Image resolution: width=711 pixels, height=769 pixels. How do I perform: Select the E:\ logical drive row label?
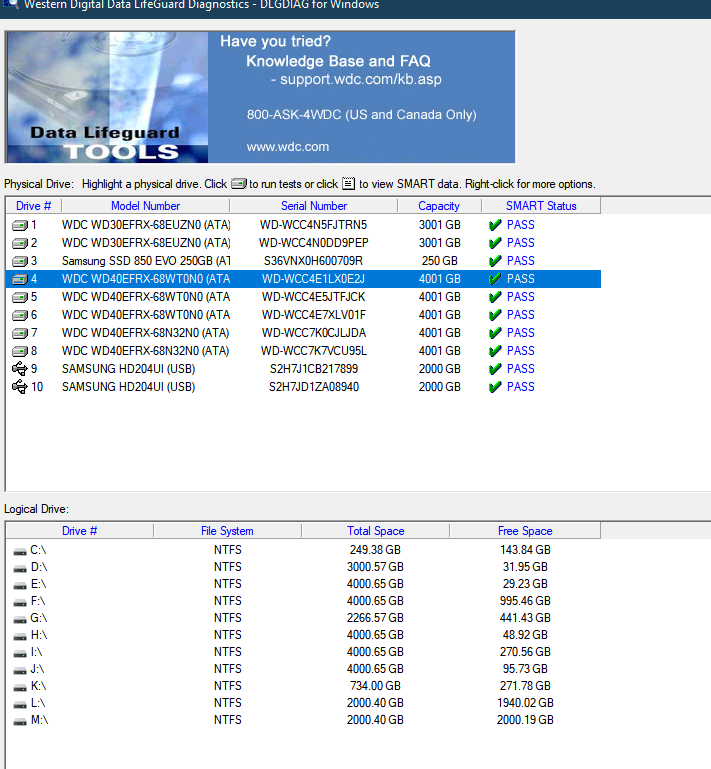(38, 584)
